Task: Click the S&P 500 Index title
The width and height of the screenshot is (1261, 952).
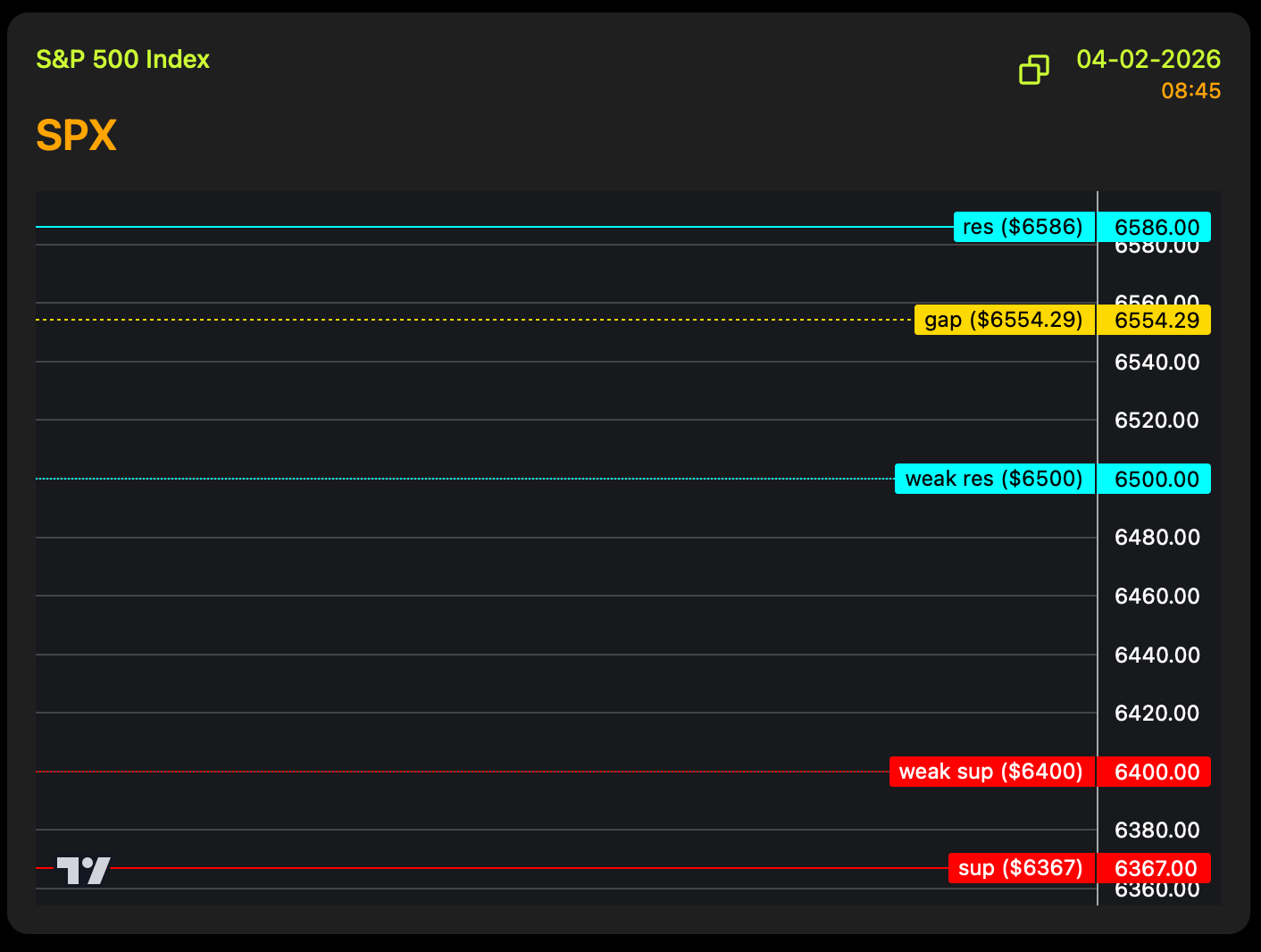Action: click(123, 60)
